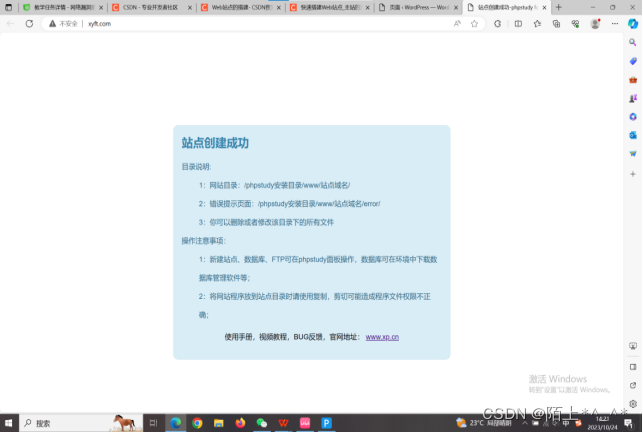Viewport: 643px width, 432px height.
Task: Open the sidebar shopping tag icon
Action: (633, 61)
